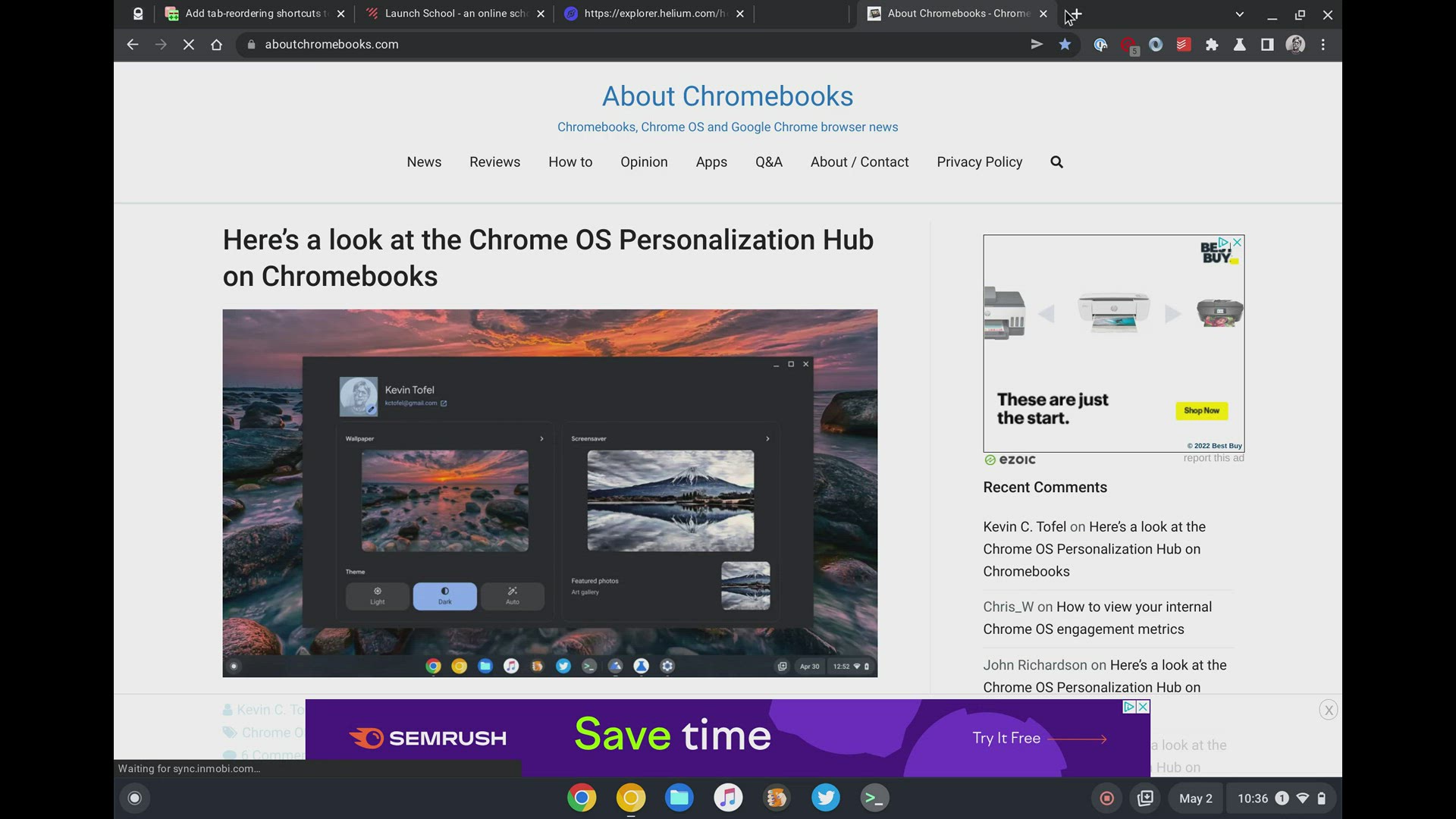1456x819 pixels.
Task: Switch to the Add tab-reordering shortcuts tab
Action: pyautogui.click(x=256, y=14)
